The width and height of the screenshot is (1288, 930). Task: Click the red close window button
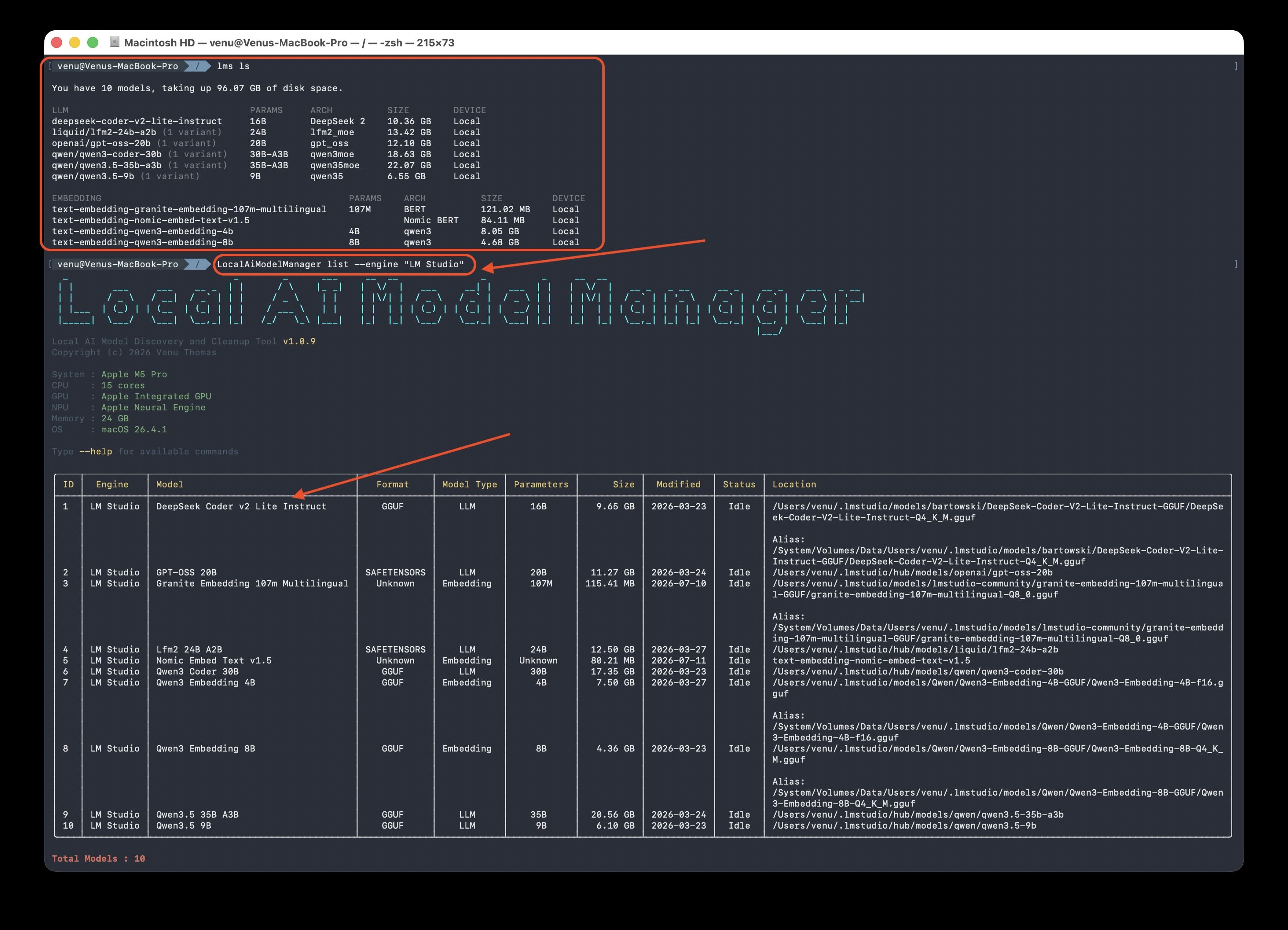click(x=56, y=42)
